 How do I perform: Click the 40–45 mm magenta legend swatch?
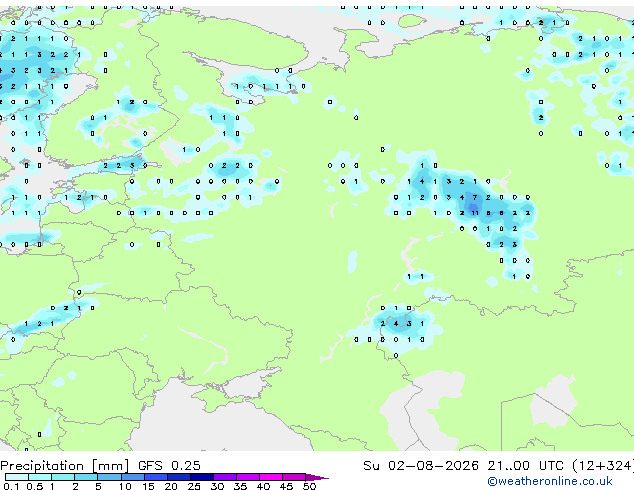[271, 477]
